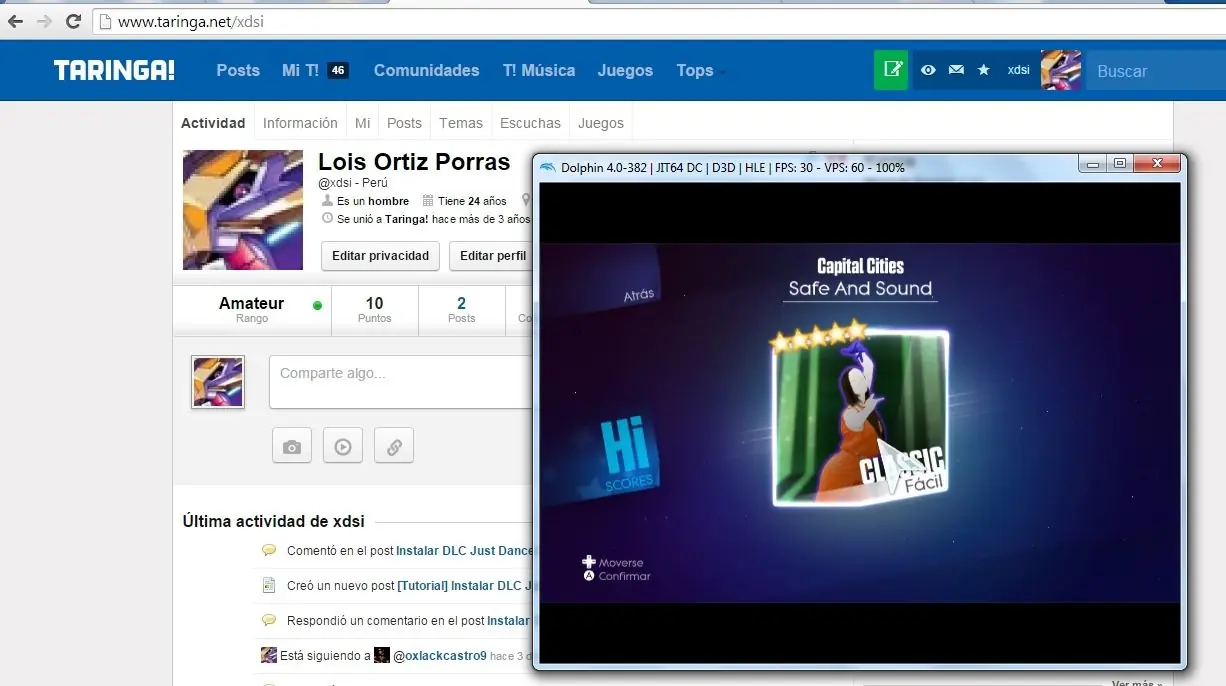The height and width of the screenshot is (686, 1226).
Task: Click the Classic Fácil mode label
Action: click(x=902, y=471)
